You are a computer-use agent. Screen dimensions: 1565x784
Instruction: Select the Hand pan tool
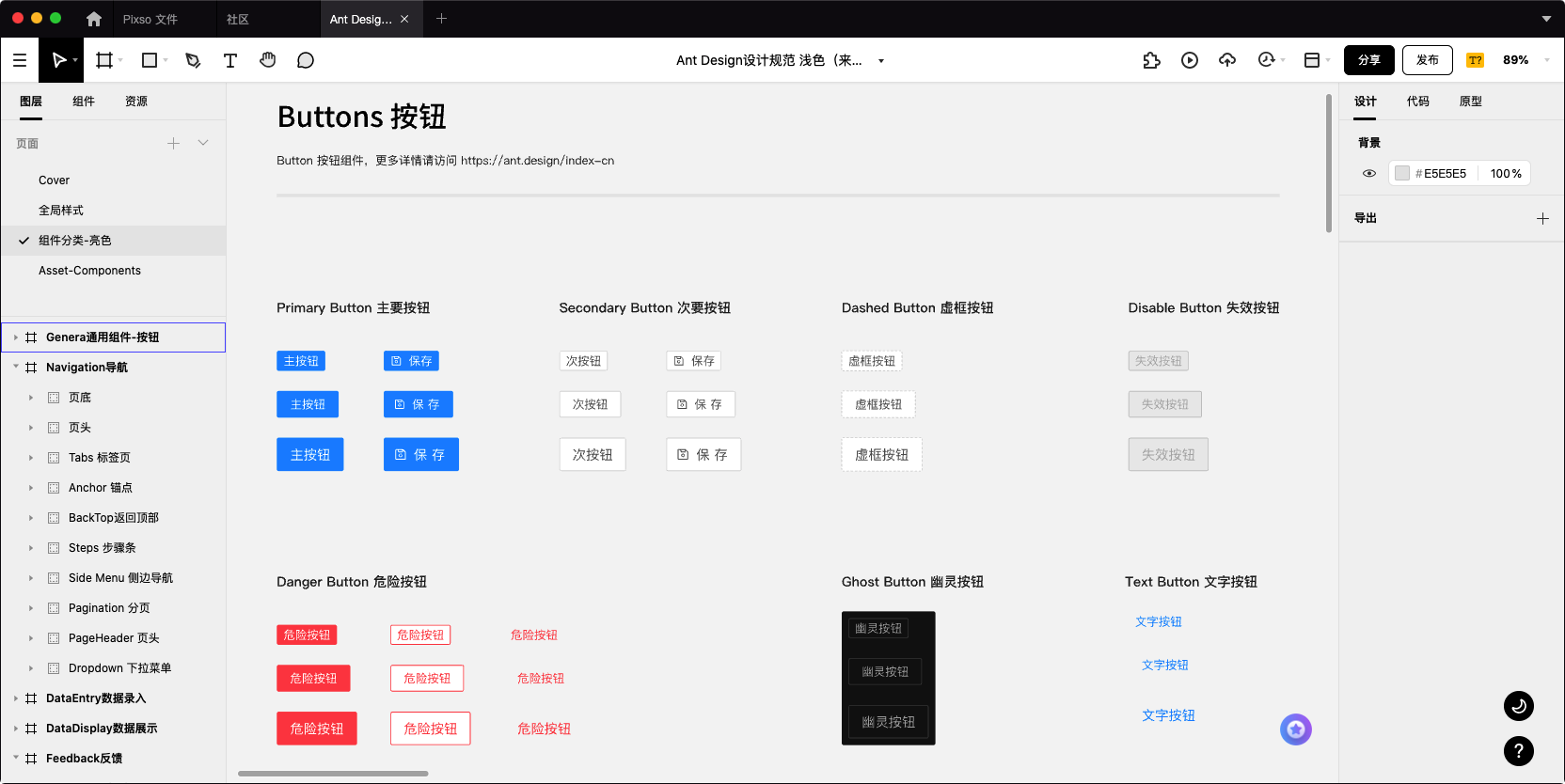pos(268,60)
